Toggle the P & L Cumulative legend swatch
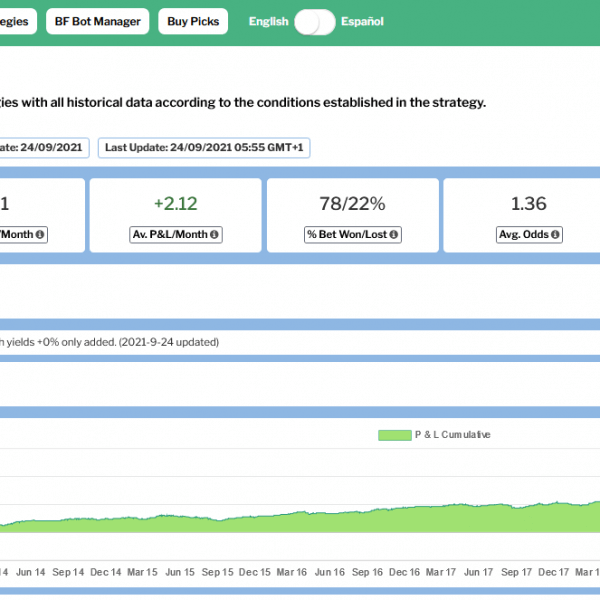The height and width of the screenshot is (600, 600). [x=395, y=435]
